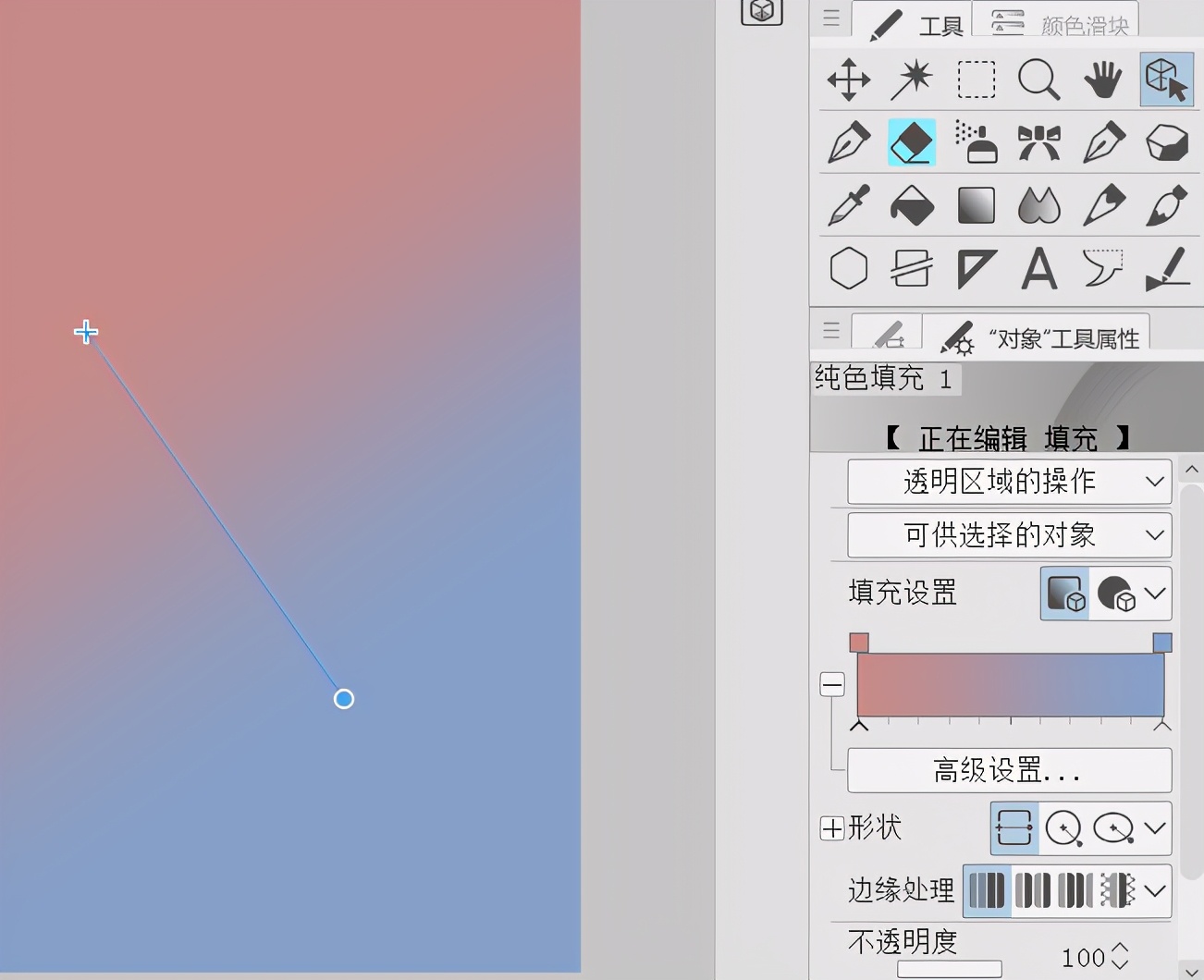Click the 3D cube icon beside canvas
This screenshot has height=980, width=1204.
tap(762, 11)
